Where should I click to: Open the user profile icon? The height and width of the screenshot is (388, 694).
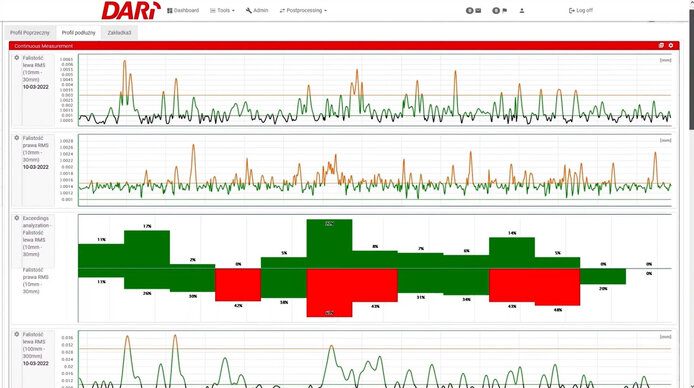pos(522,11)
